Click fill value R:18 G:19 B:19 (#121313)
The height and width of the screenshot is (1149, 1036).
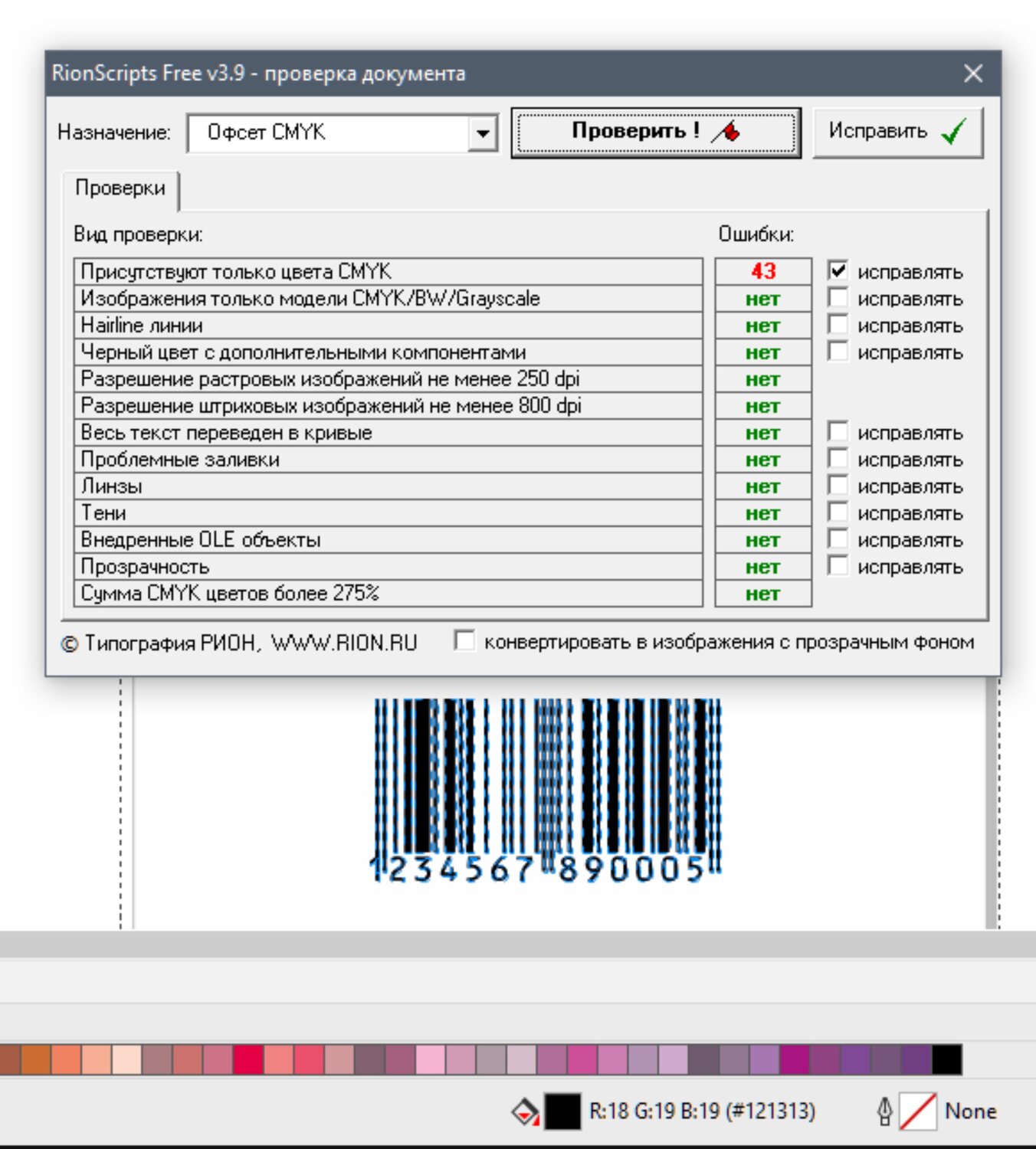(702, 1111)
